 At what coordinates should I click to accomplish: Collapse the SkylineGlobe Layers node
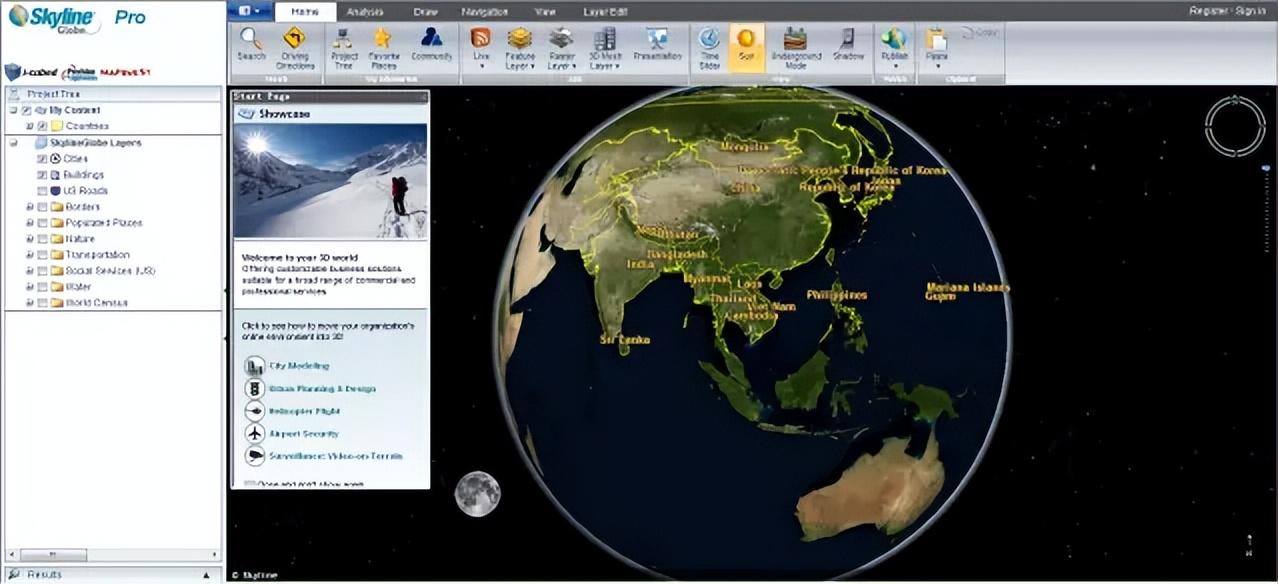coord(14,143)
